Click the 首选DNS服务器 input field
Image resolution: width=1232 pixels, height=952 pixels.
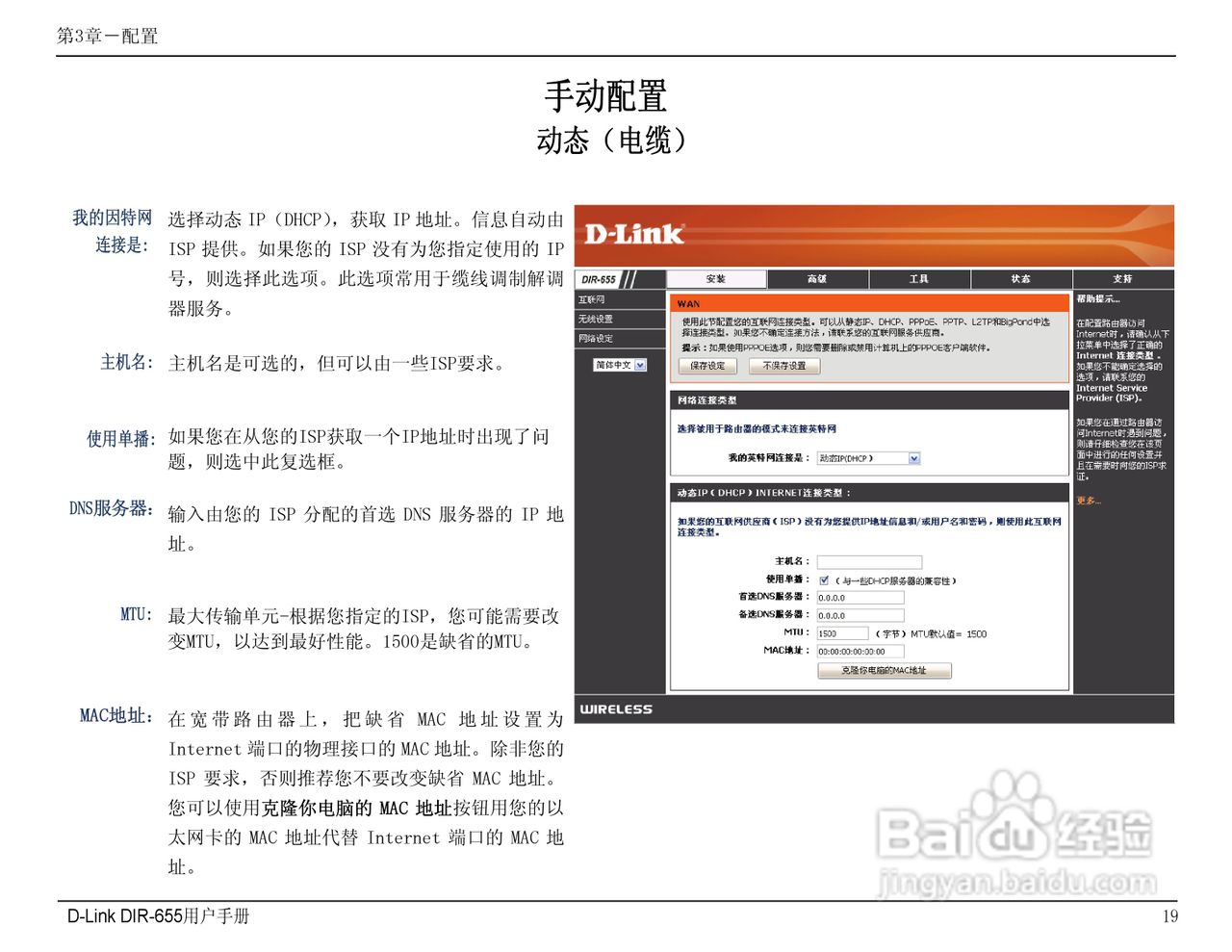coord(860,598)
